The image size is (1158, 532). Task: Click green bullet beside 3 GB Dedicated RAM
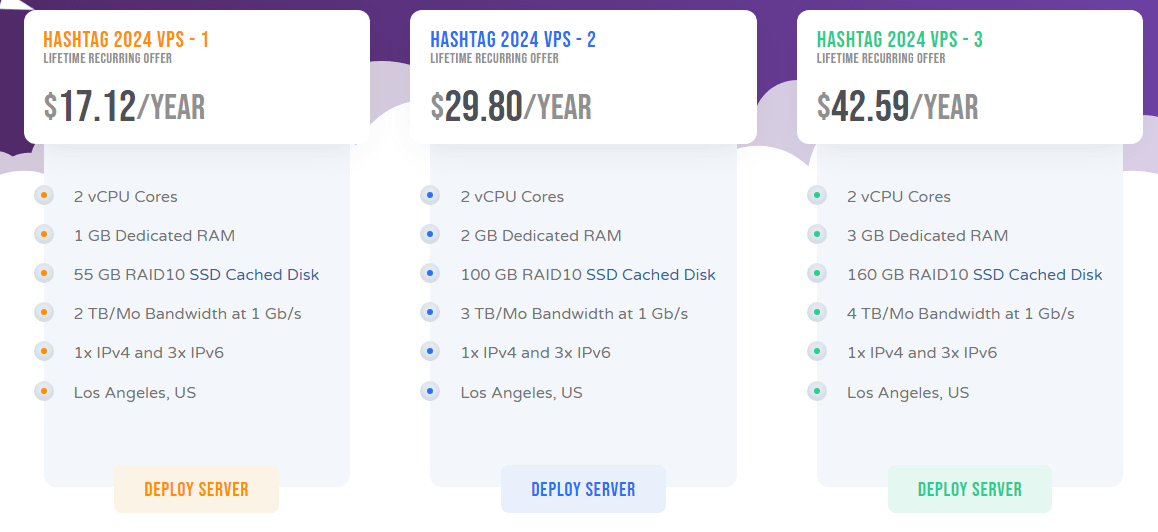click(x=817, y=235)
